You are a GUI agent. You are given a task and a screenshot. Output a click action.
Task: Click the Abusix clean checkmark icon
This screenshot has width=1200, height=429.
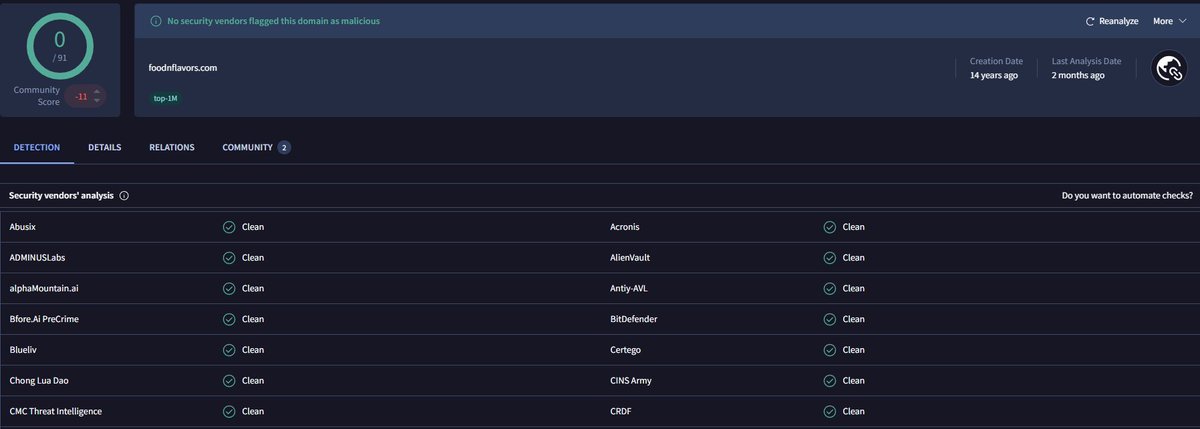coord(229,227)
